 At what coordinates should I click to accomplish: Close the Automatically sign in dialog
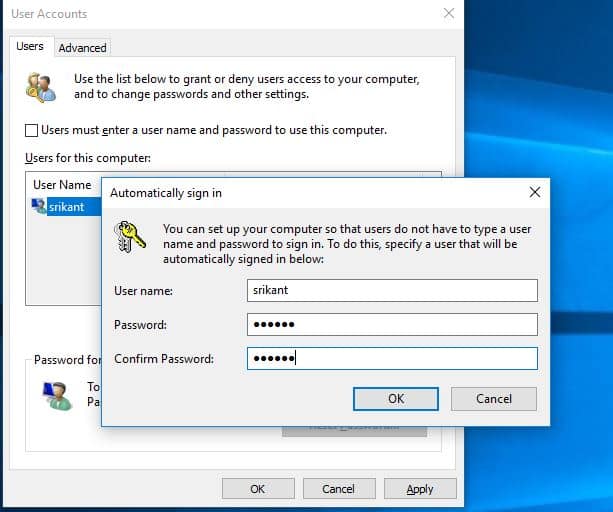point(534,192)
